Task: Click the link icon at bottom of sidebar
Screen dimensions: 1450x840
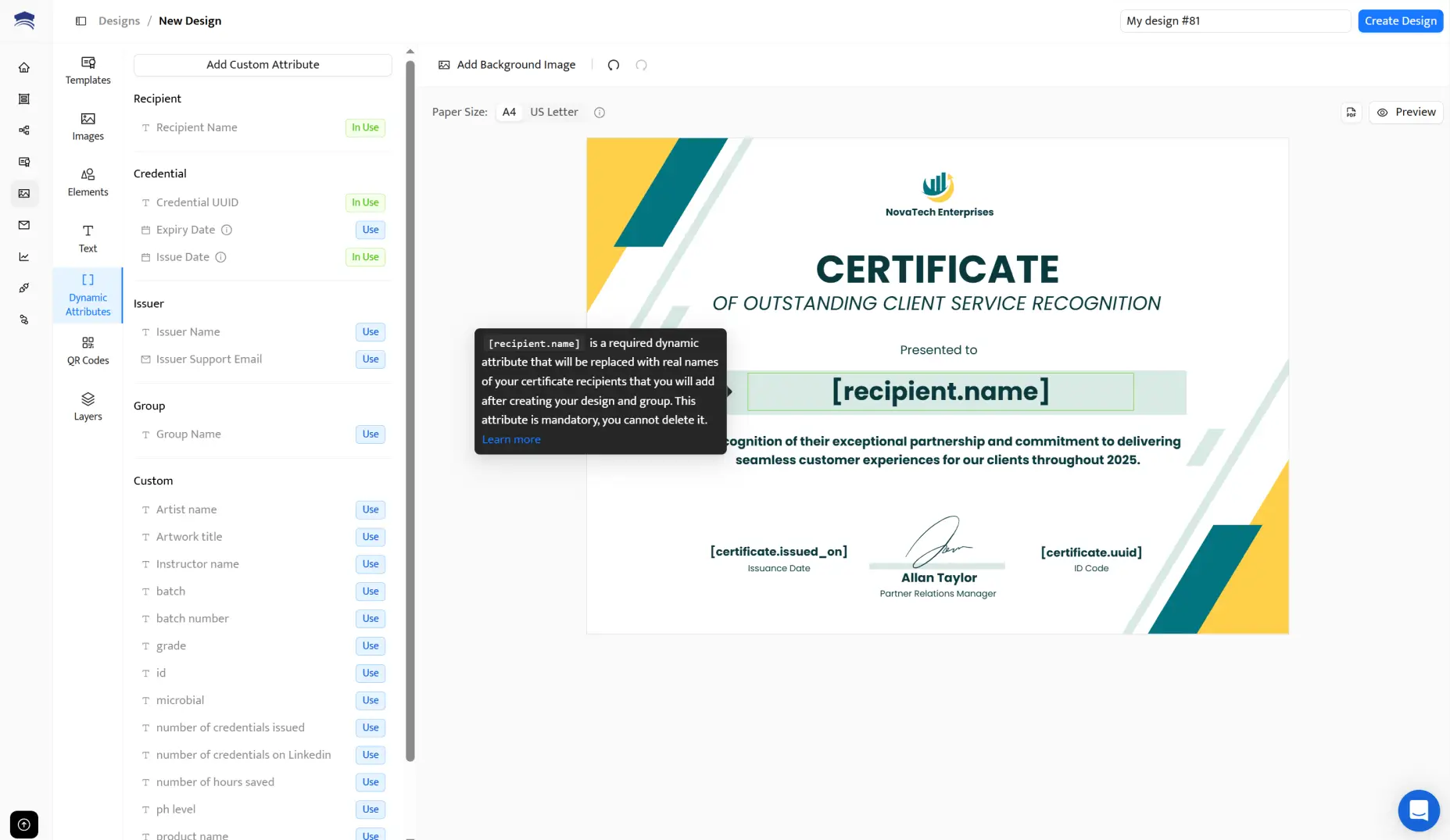Action: pyautogui.click(x=24, y=320)
